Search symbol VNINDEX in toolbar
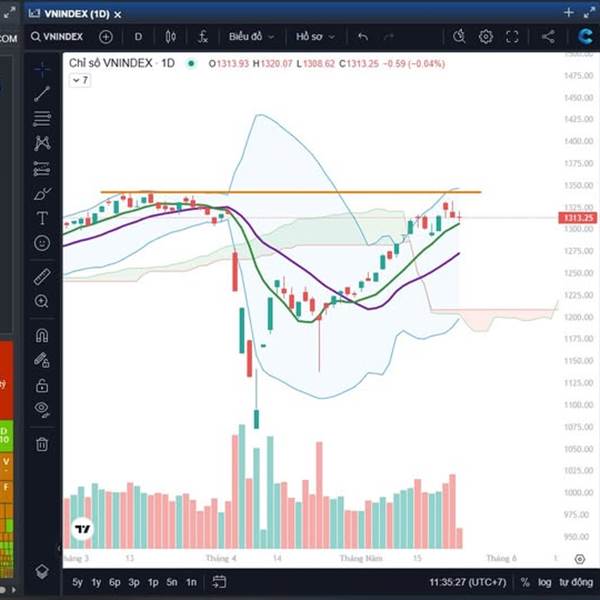Screen dimensions: 600x600 click(57, 37)
